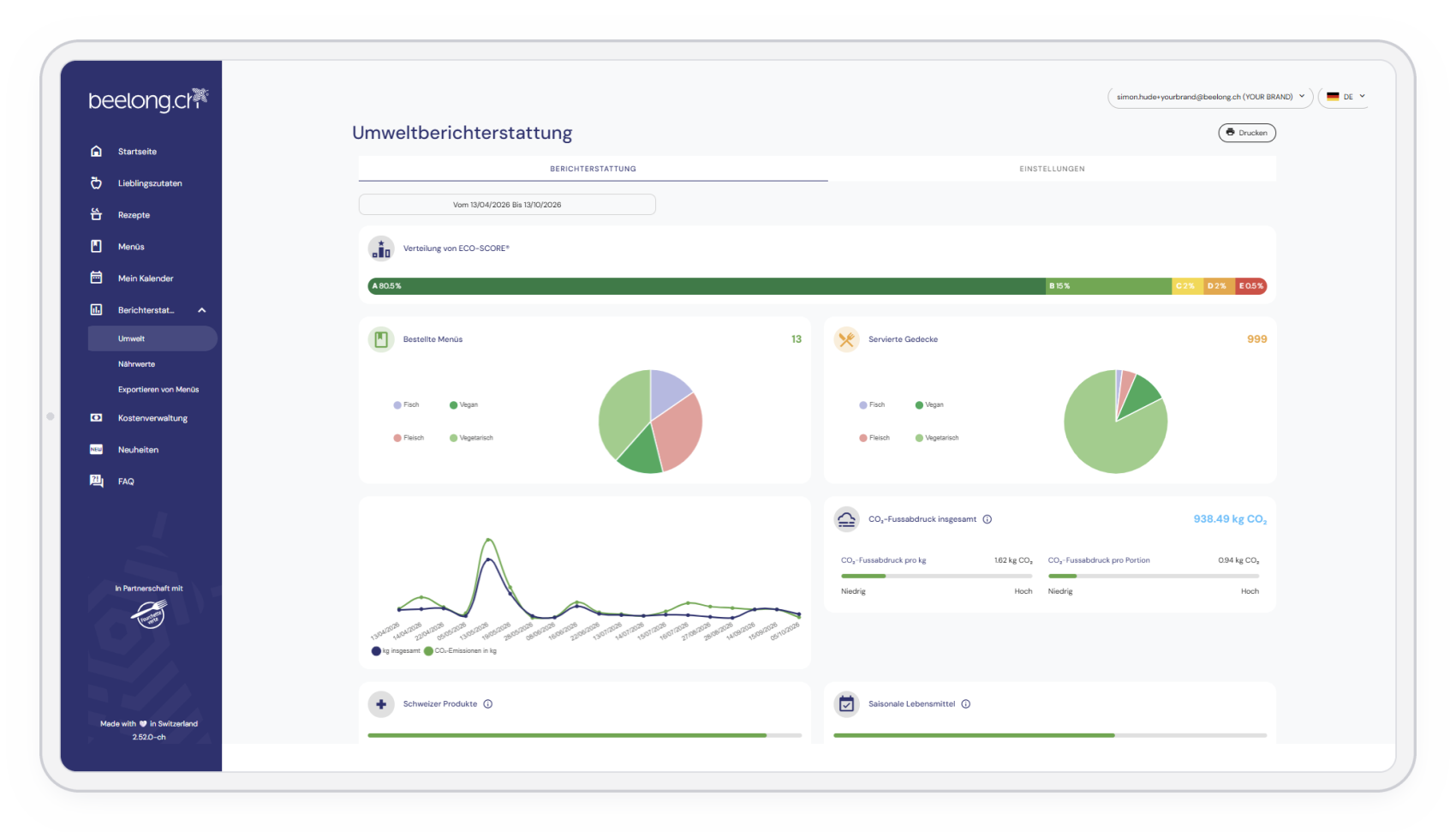This screenshot has height=832, width=1456.
Task: Select Nährwerte submenu item
Action: pos(137,364)
